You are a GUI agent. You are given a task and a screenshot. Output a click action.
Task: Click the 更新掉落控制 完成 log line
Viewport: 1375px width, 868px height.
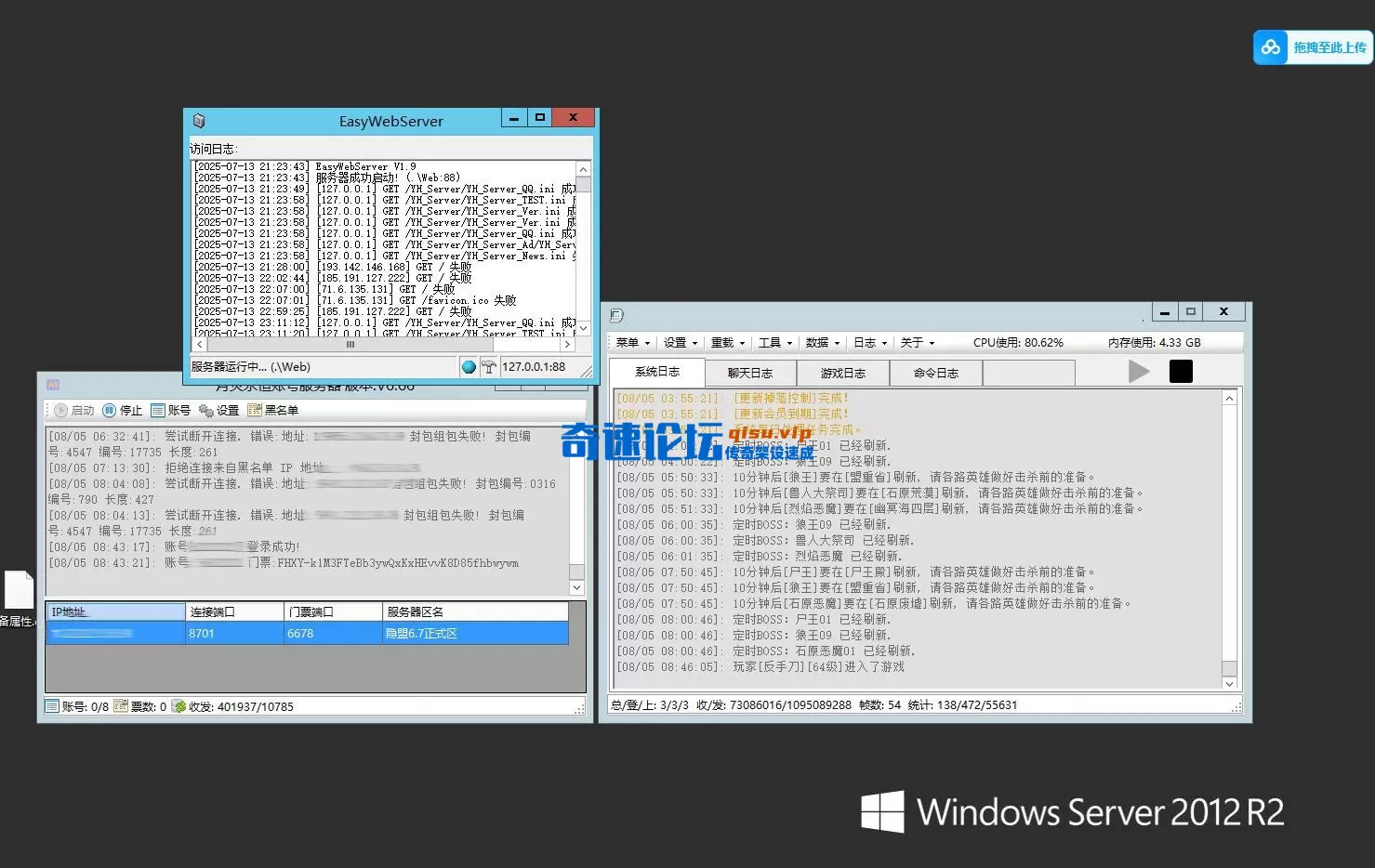[734, 398]
